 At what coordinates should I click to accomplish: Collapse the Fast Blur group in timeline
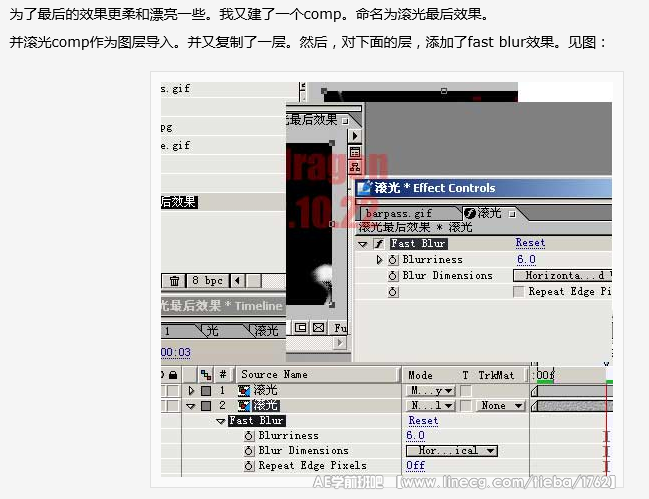pos(221,421)
